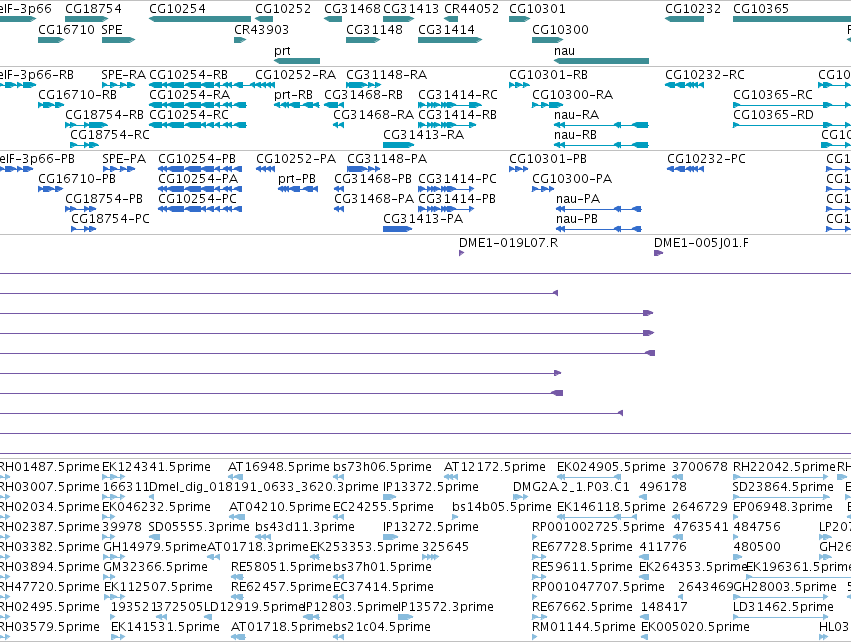Select the SPE-PA protein feature
851x642 pixels.
[x=118, y=169]
